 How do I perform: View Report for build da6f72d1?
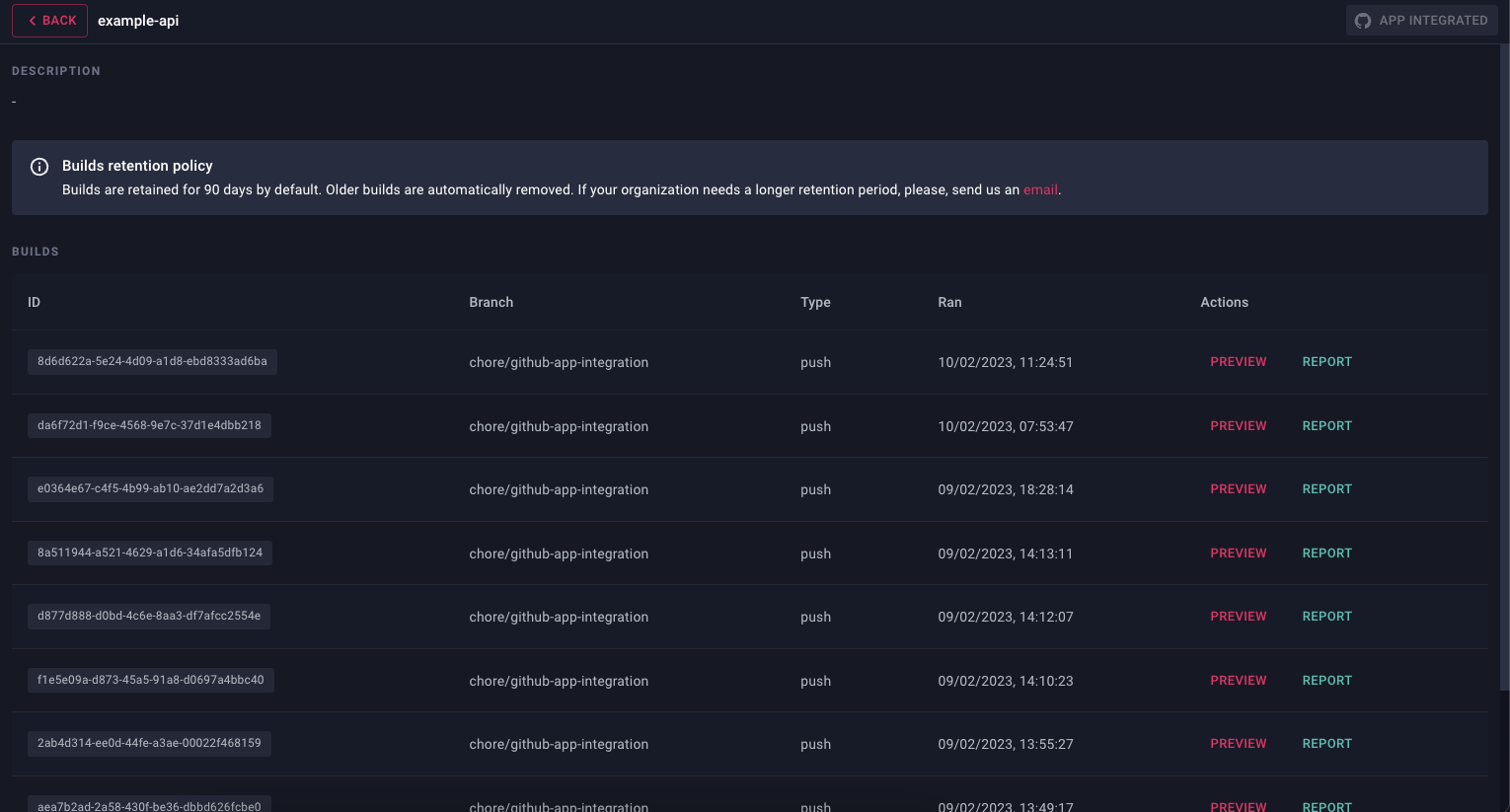1326,426
